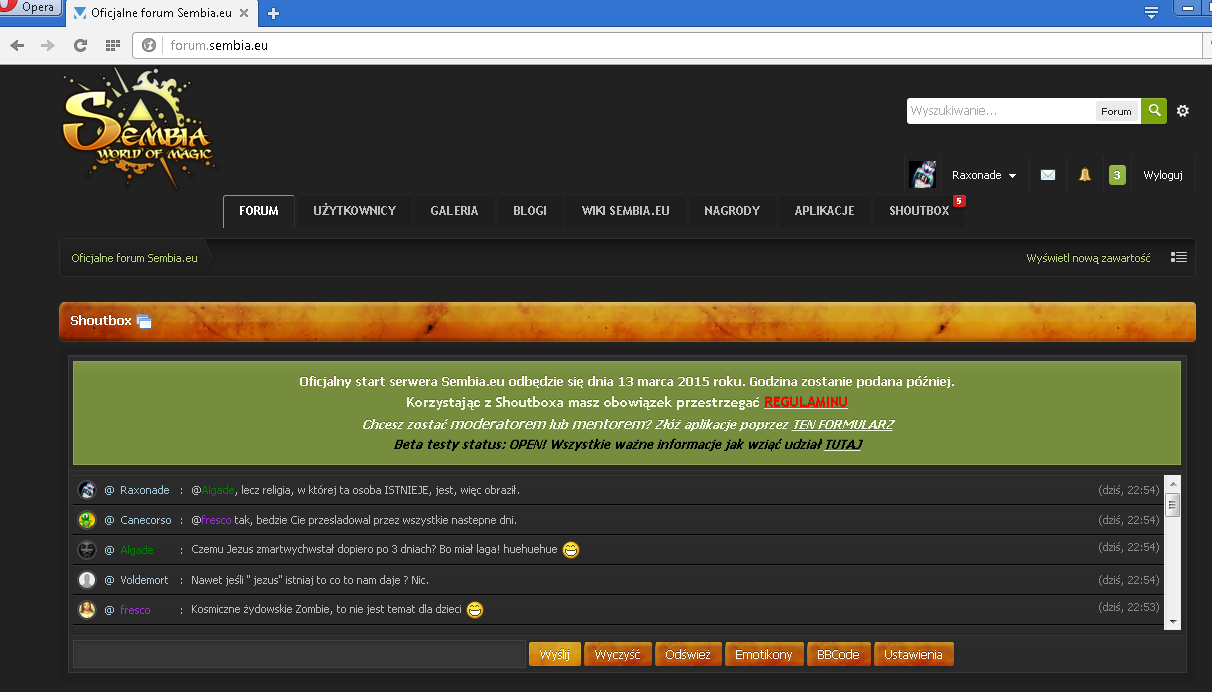Screen dimensions: 1212x692
Task: Open the NAGRODY navigation tab
Action: click(732, 211)
